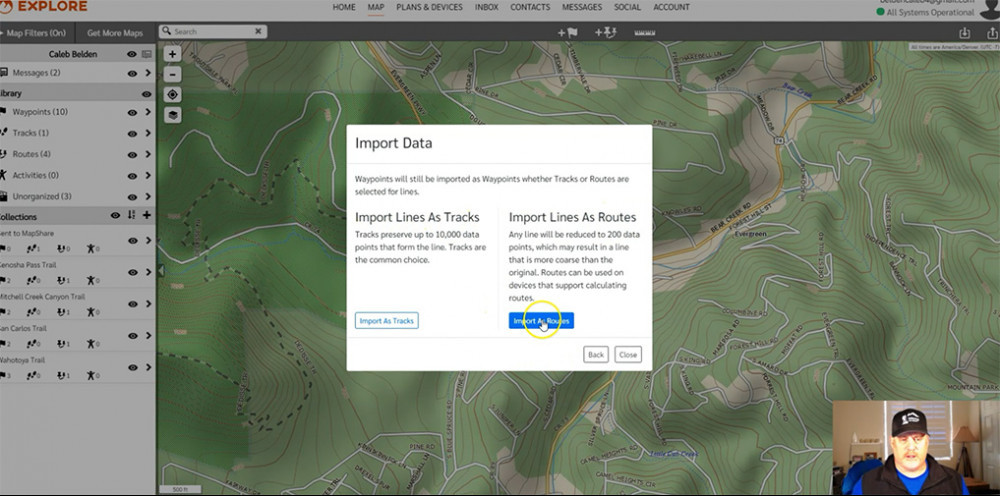Toggle visibility of Kenosha Pass Trail collection
Image resolution: width=1000 pixels, height=496 pixels.
click(x=132, y=272)
